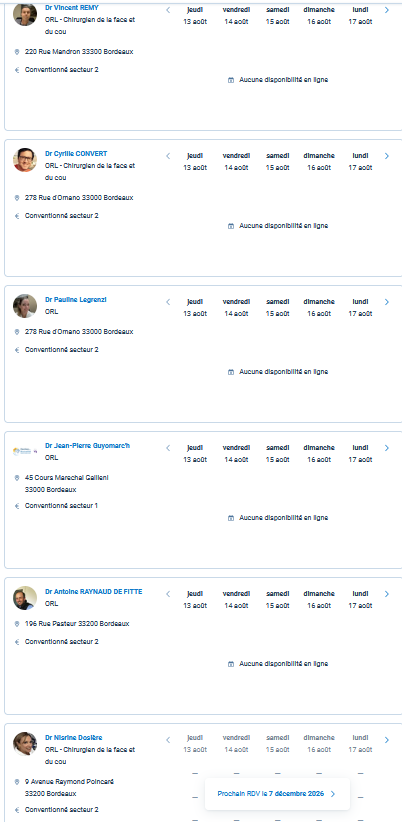The width and height of the screenshot is (402, 822).
Task: Click calendar icon in Dr Pauline Legrenzi's availability
Action: click(231, 372)
